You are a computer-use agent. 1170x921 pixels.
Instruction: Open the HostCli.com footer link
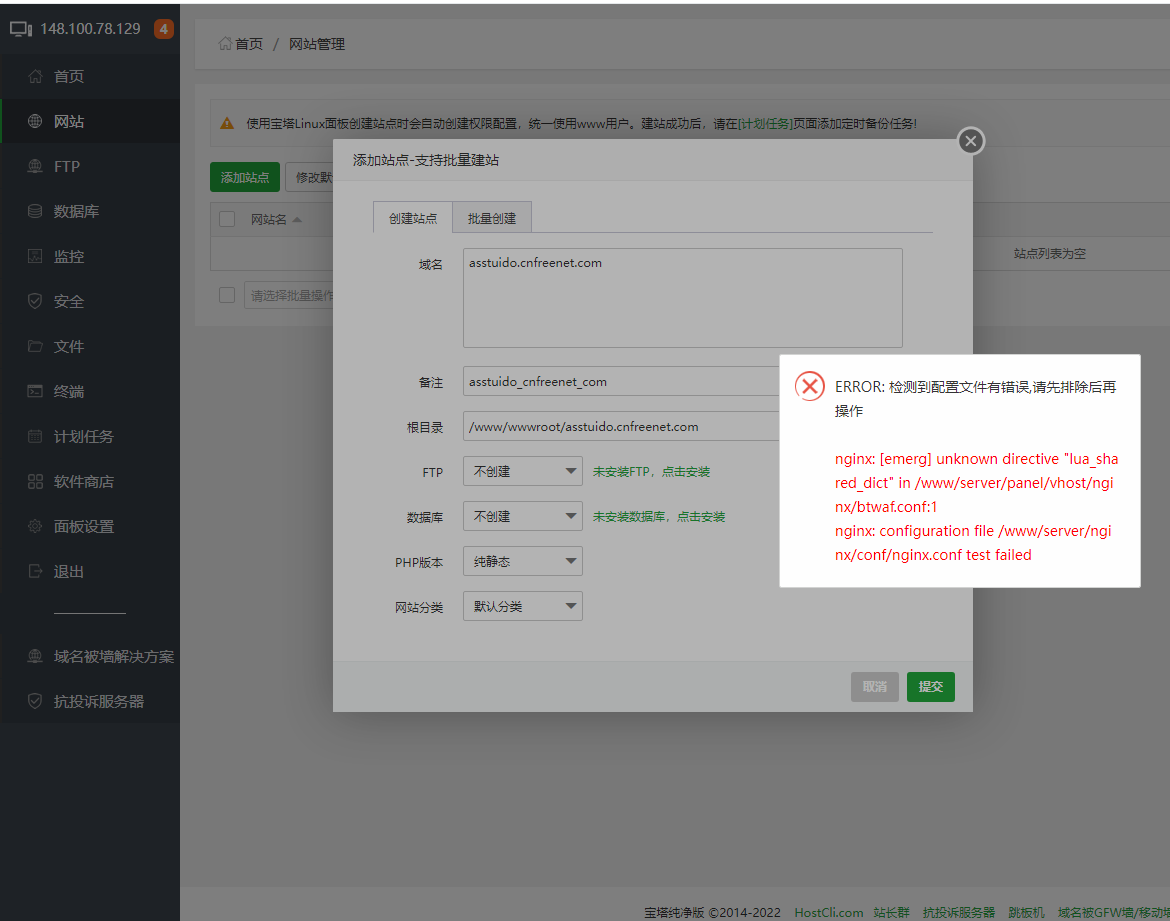(828, 912)
